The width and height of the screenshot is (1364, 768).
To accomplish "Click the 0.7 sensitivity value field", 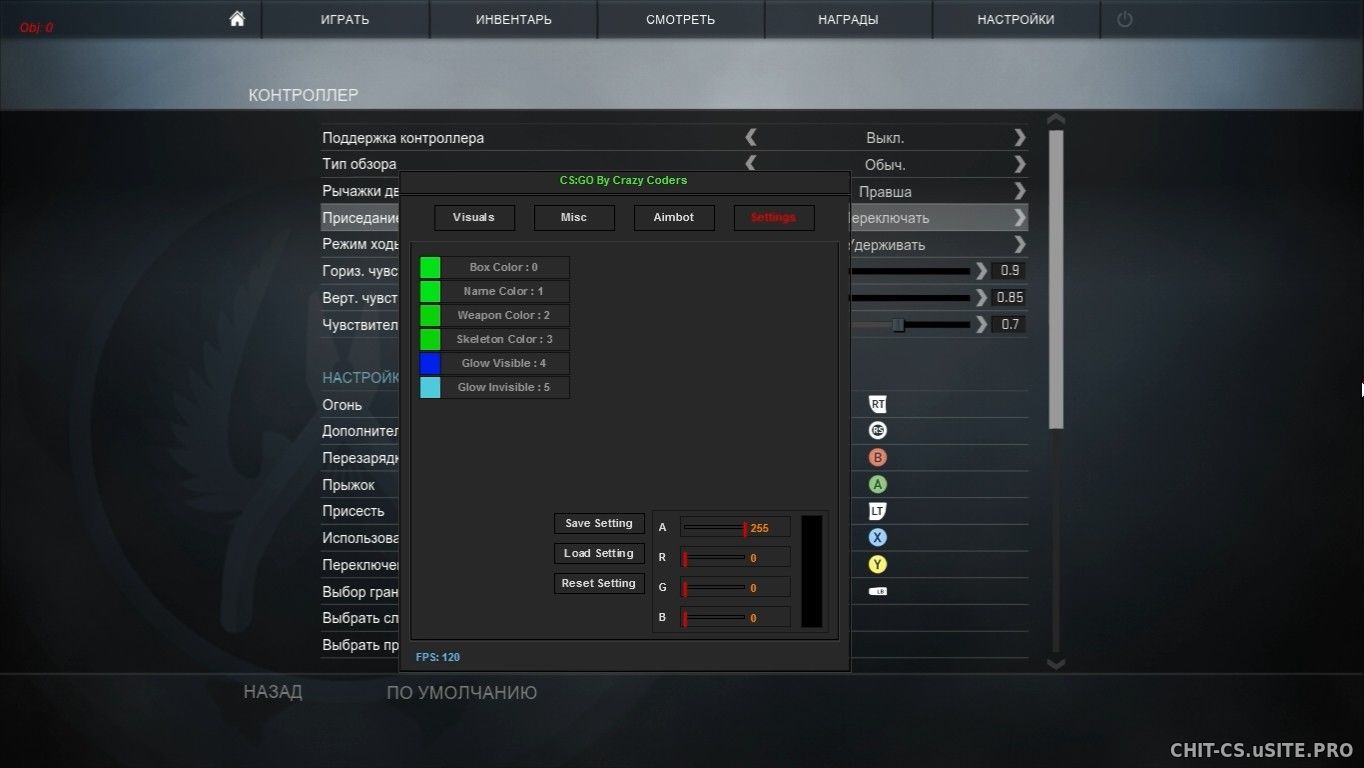I will [x=1009, y=324].
